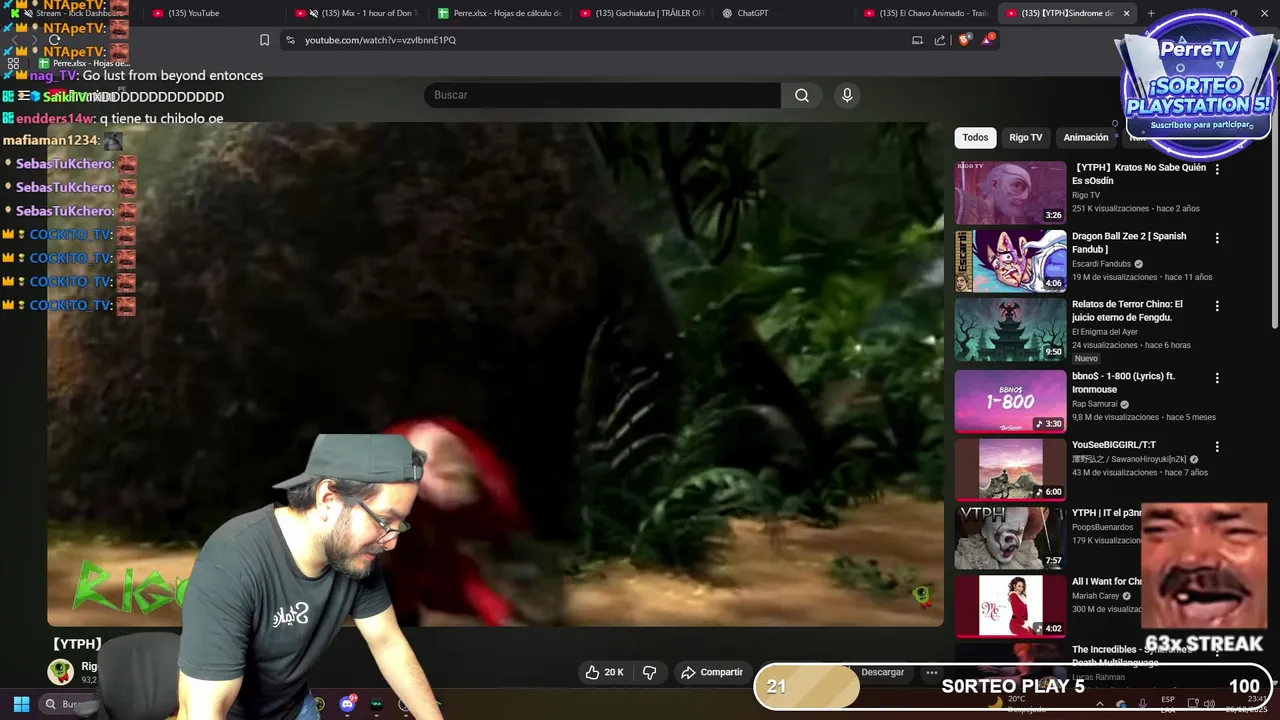Open Kratos No Sabe Quién video thumbnail
The width and height of the screenshot is (1280, 720).
(x=1010, y=193)
